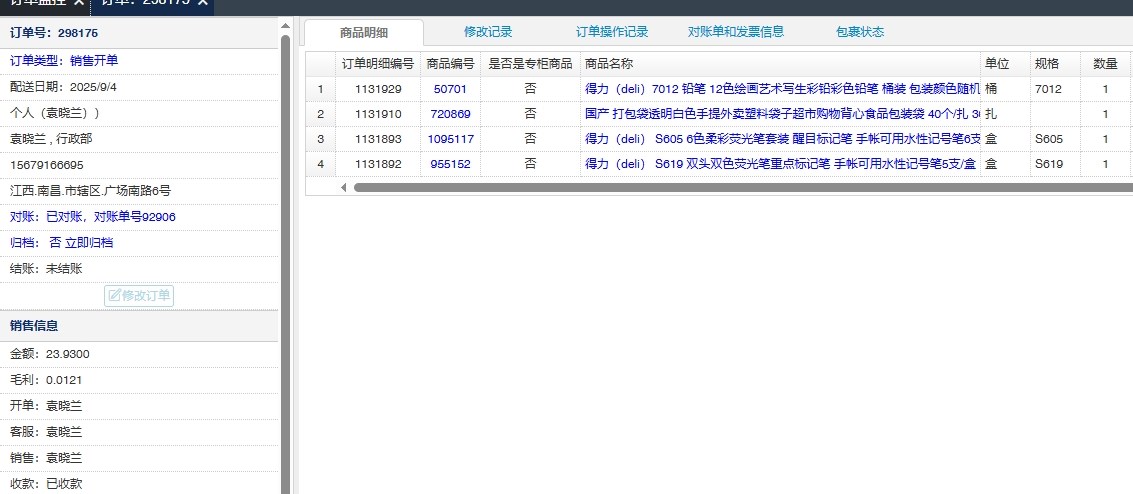Show the 包裹状态 tab

pyautogui.click(x=859, y=32)
